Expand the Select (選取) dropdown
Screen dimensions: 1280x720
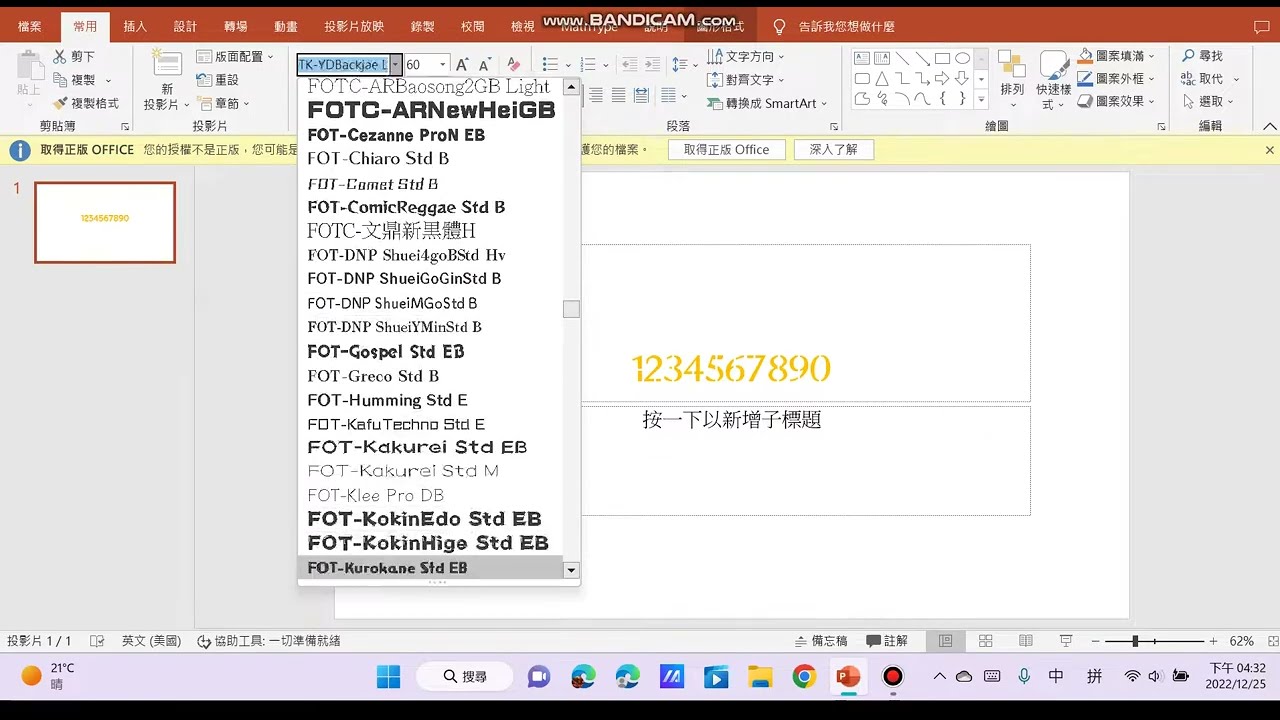(x=1232, y=101)
